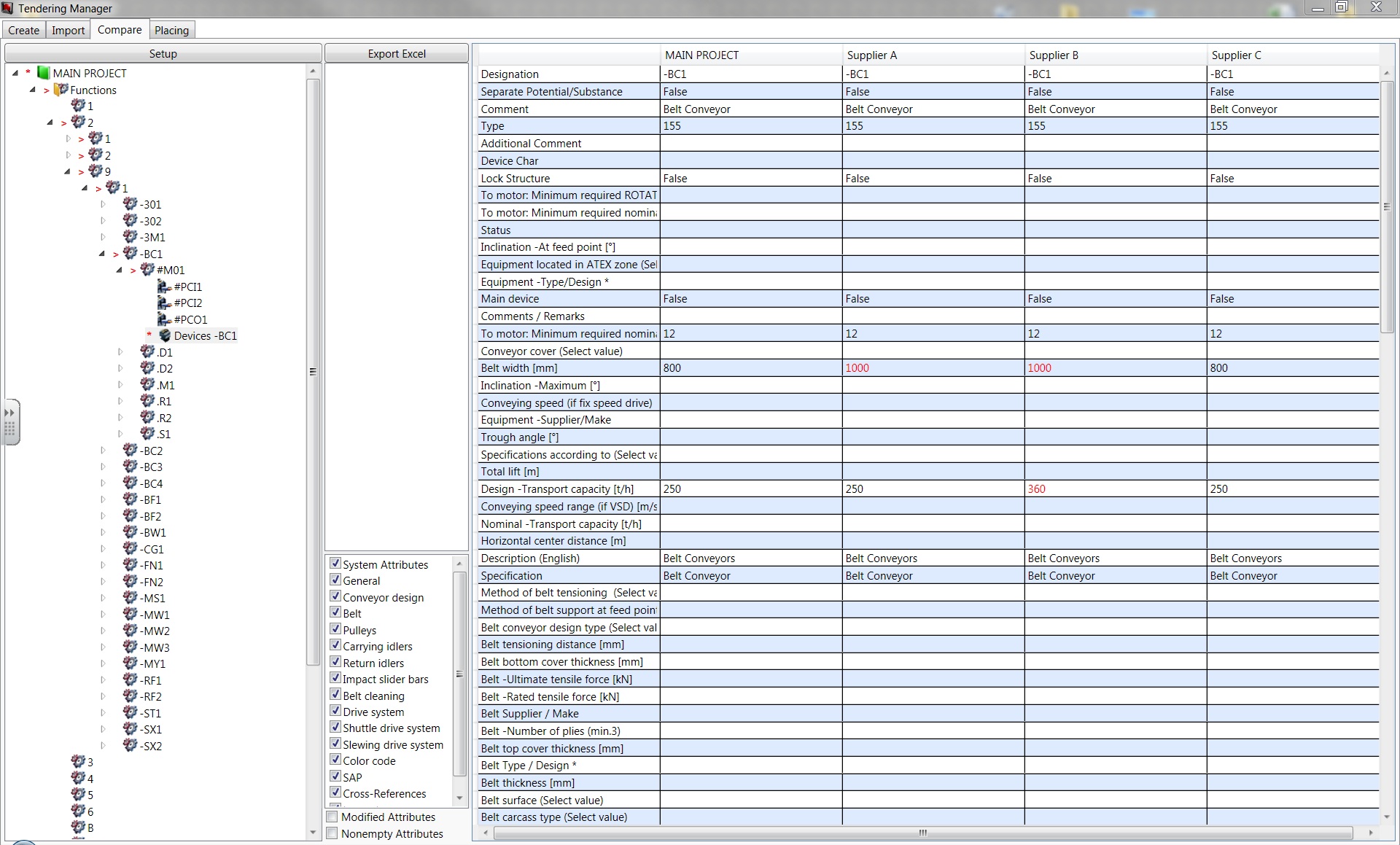This screenshot has height=845, width=1400.
Task: Click the horizontal scrollbar below attribute table
Action: pos(922,833)
